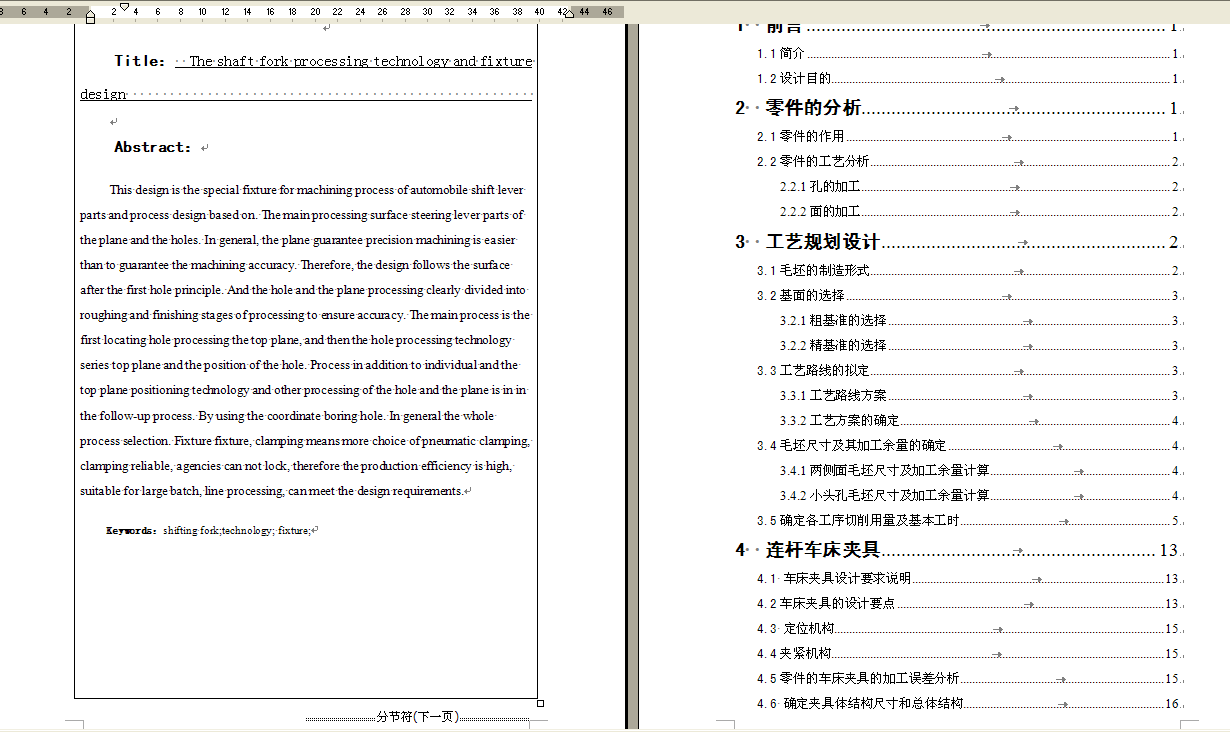Click the horizontal ruler at mark 20

(315, 12)
